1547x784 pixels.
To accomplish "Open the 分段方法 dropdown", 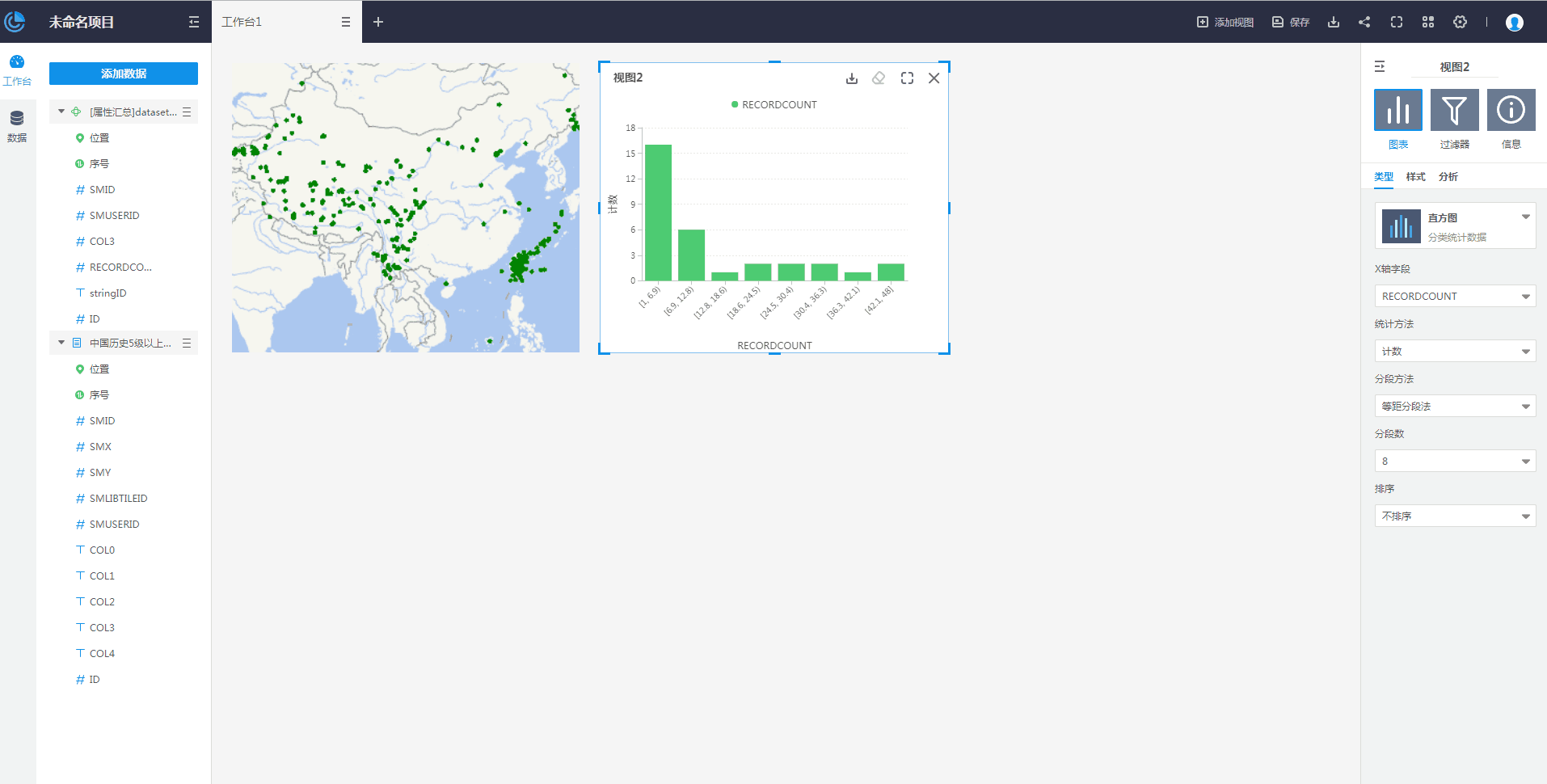I will (x=1454, y=407).
